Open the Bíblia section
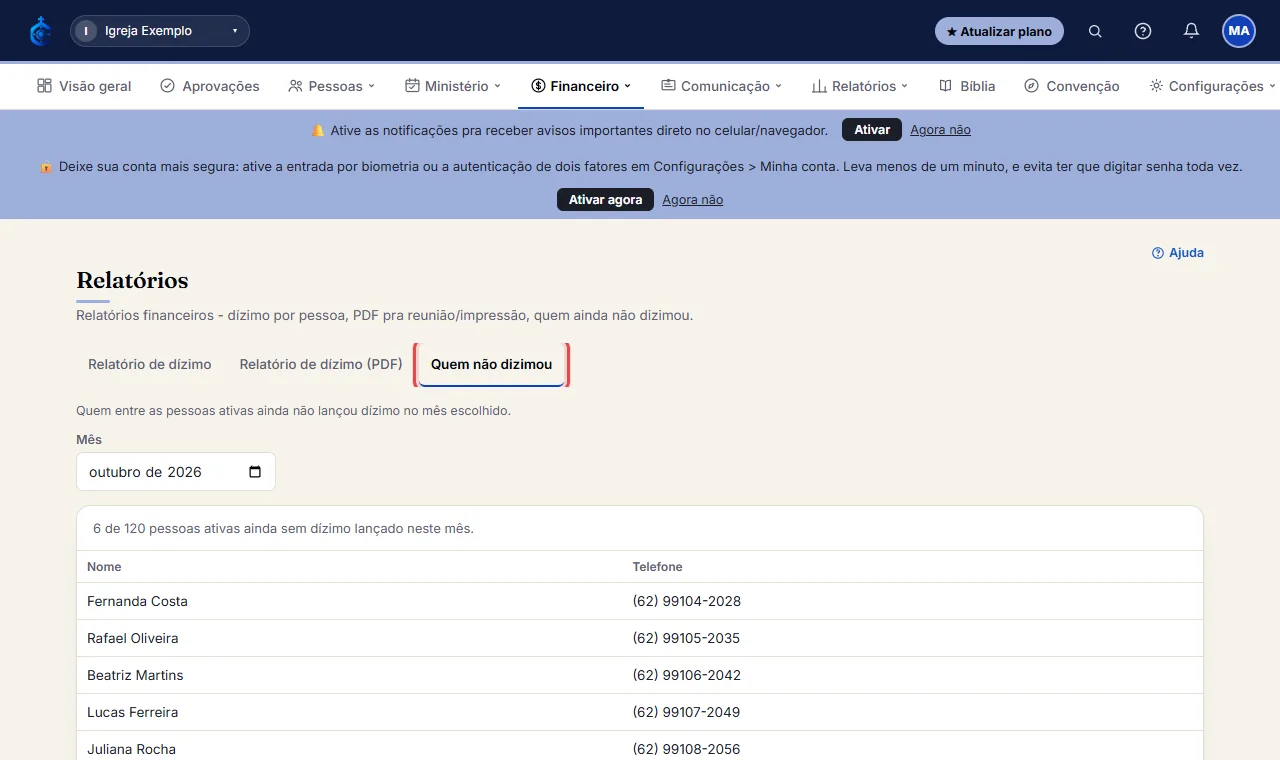This screenshot has height=760, width=1280. click(x=967, y=86)
